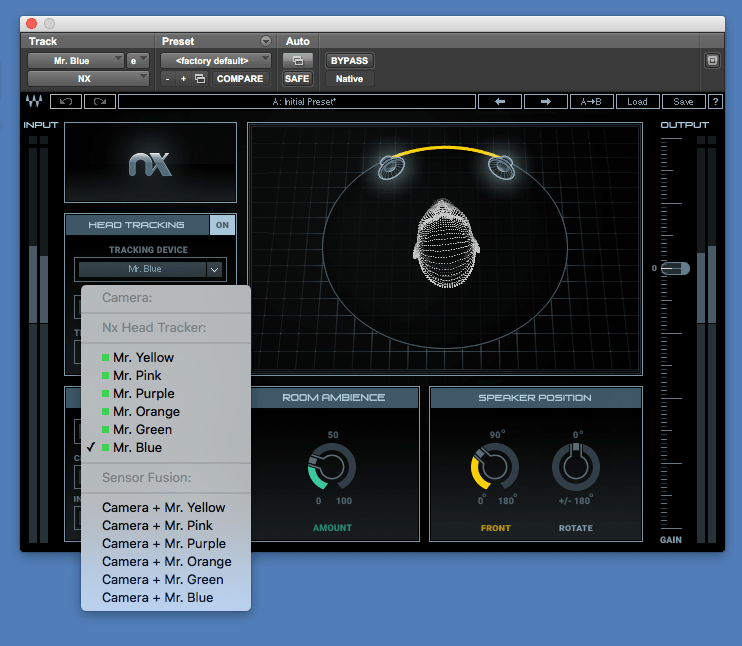
Task: Choose Camera + Mr. Pink sensor fusion
Action: pos(166,525)
